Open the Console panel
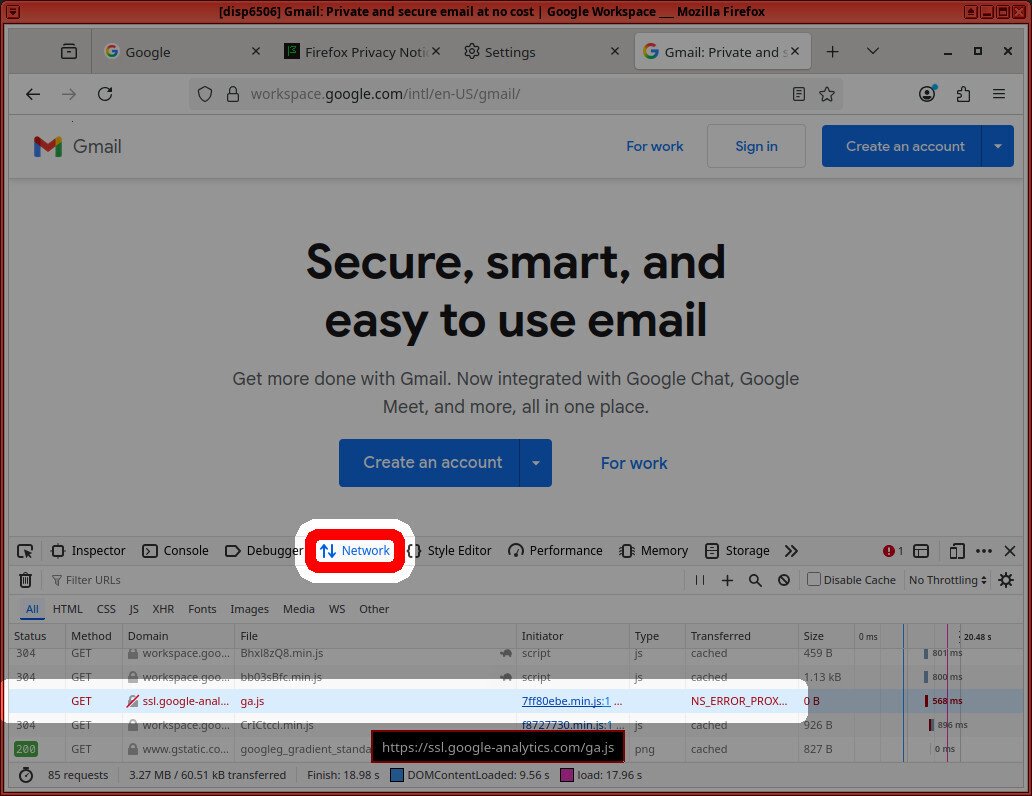The image size is (1032, 796). pyautogui.click(x=176, y=550)
